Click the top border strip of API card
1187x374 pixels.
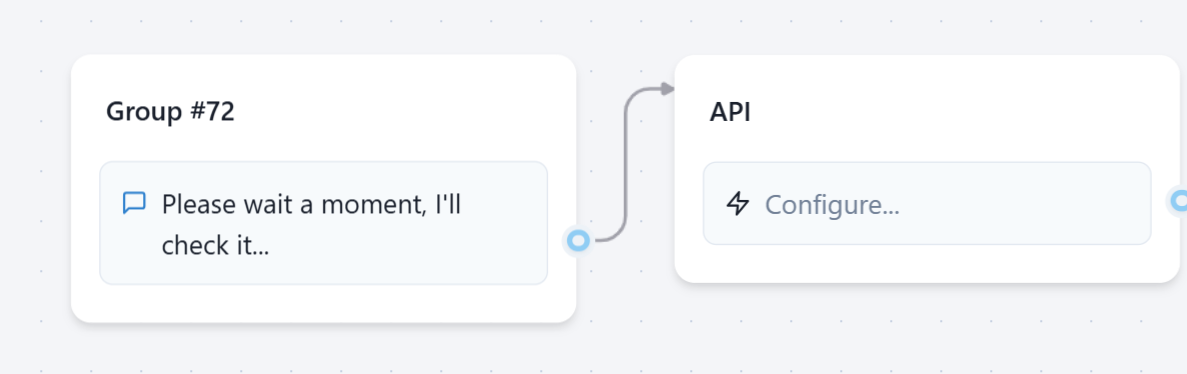coord(927,64)
